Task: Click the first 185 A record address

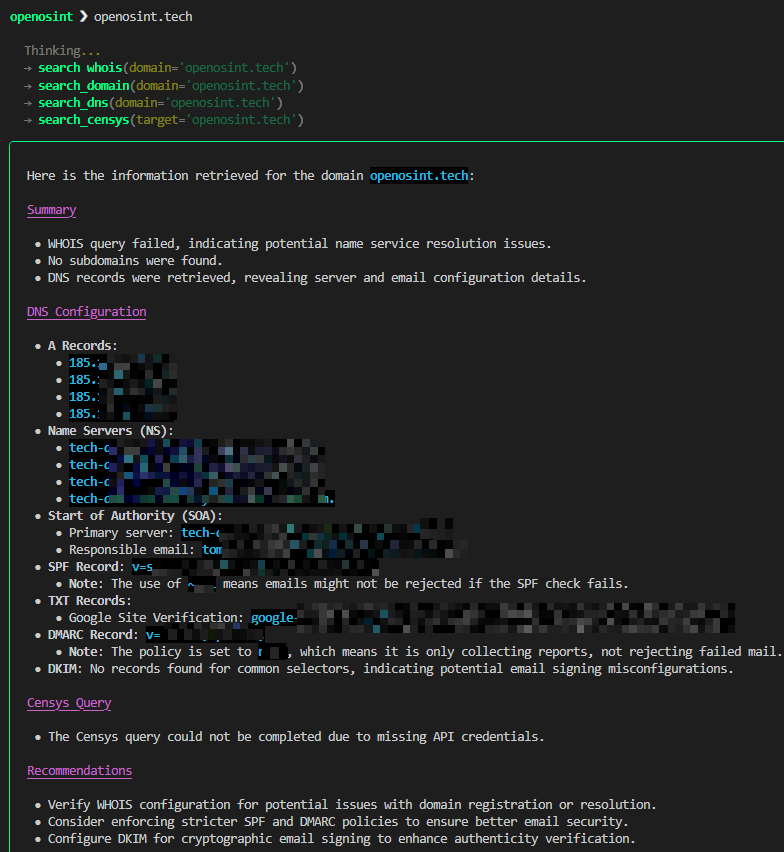Action: [x=122, y=363]
